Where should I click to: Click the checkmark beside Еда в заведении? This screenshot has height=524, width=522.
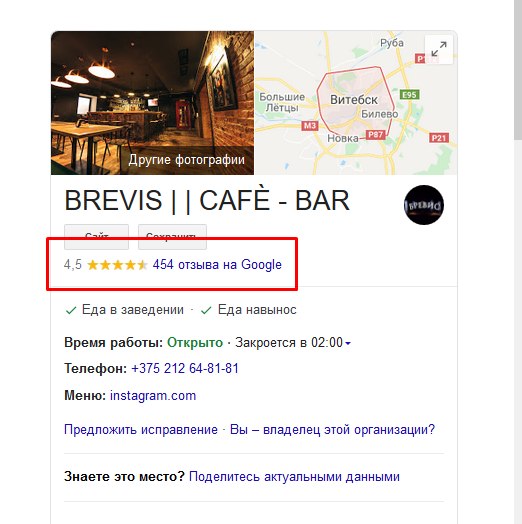tap(71, 310)
